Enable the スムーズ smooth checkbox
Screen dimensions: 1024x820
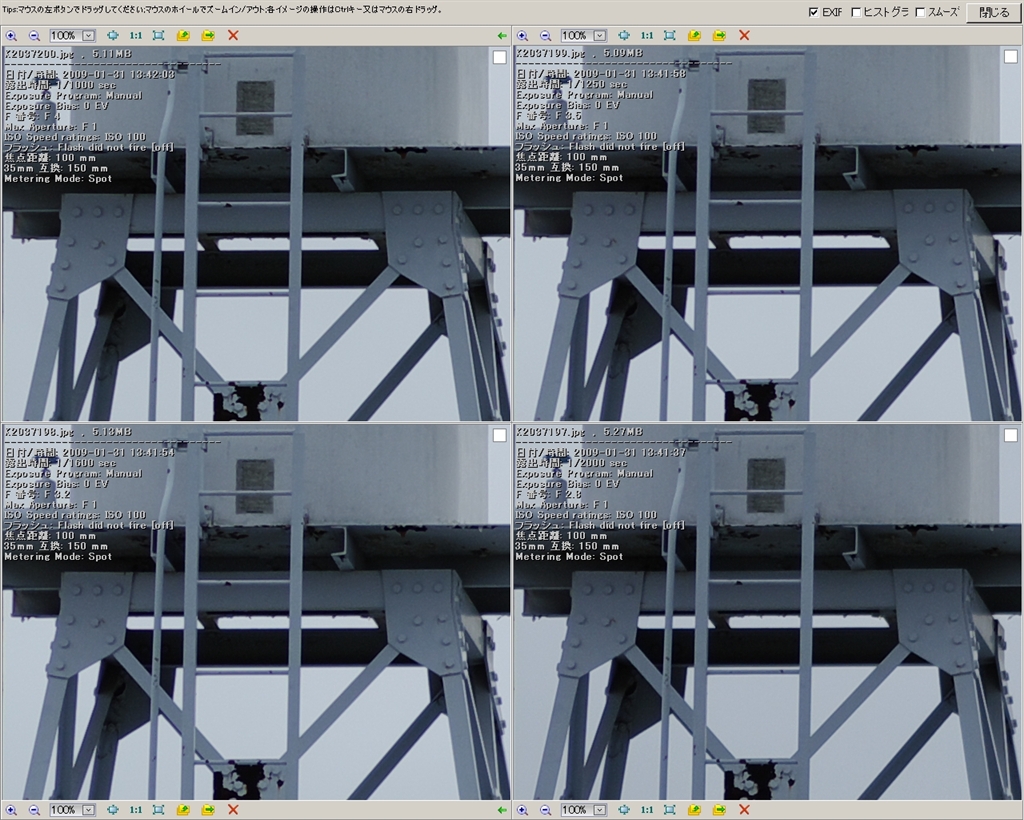[920, 12]
